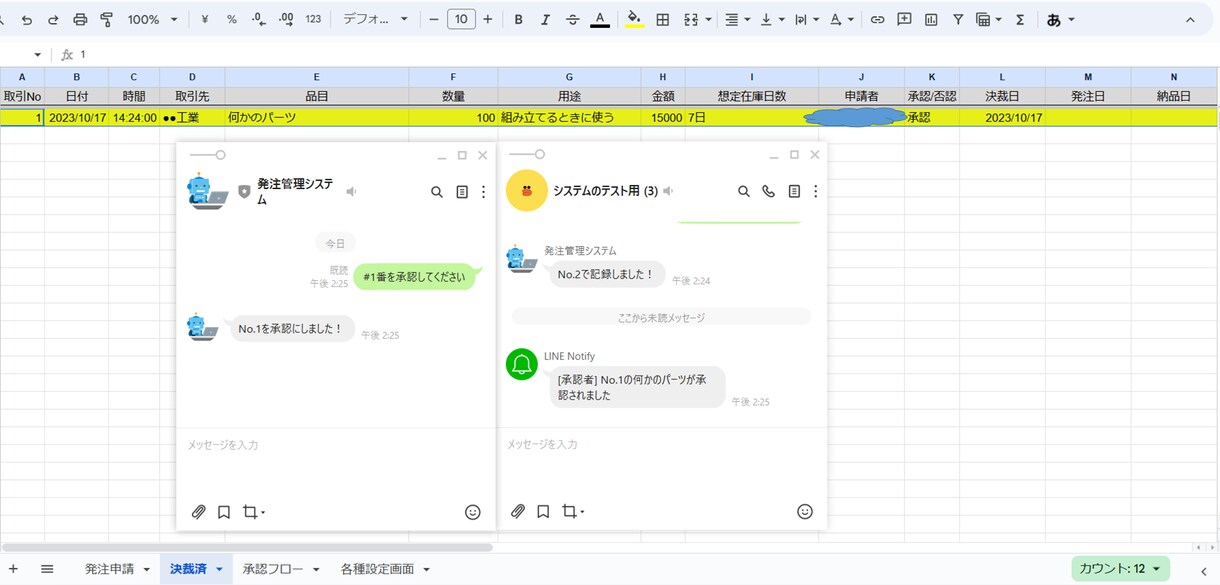1220x585 pixels.
Task: Open the text wrapping dropdown
Action: click(807, 20)
